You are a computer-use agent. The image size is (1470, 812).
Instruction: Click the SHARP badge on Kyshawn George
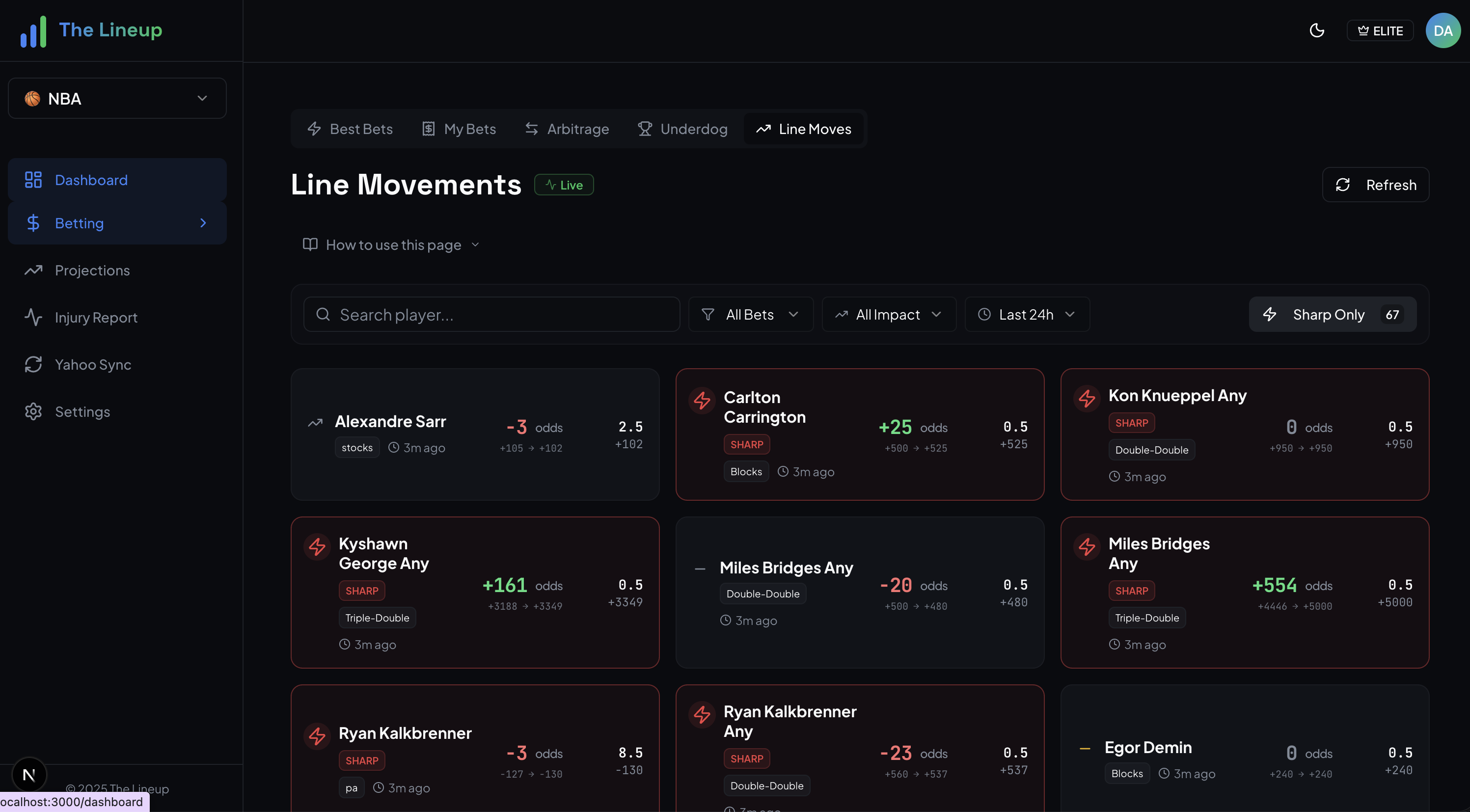point(362,591)
